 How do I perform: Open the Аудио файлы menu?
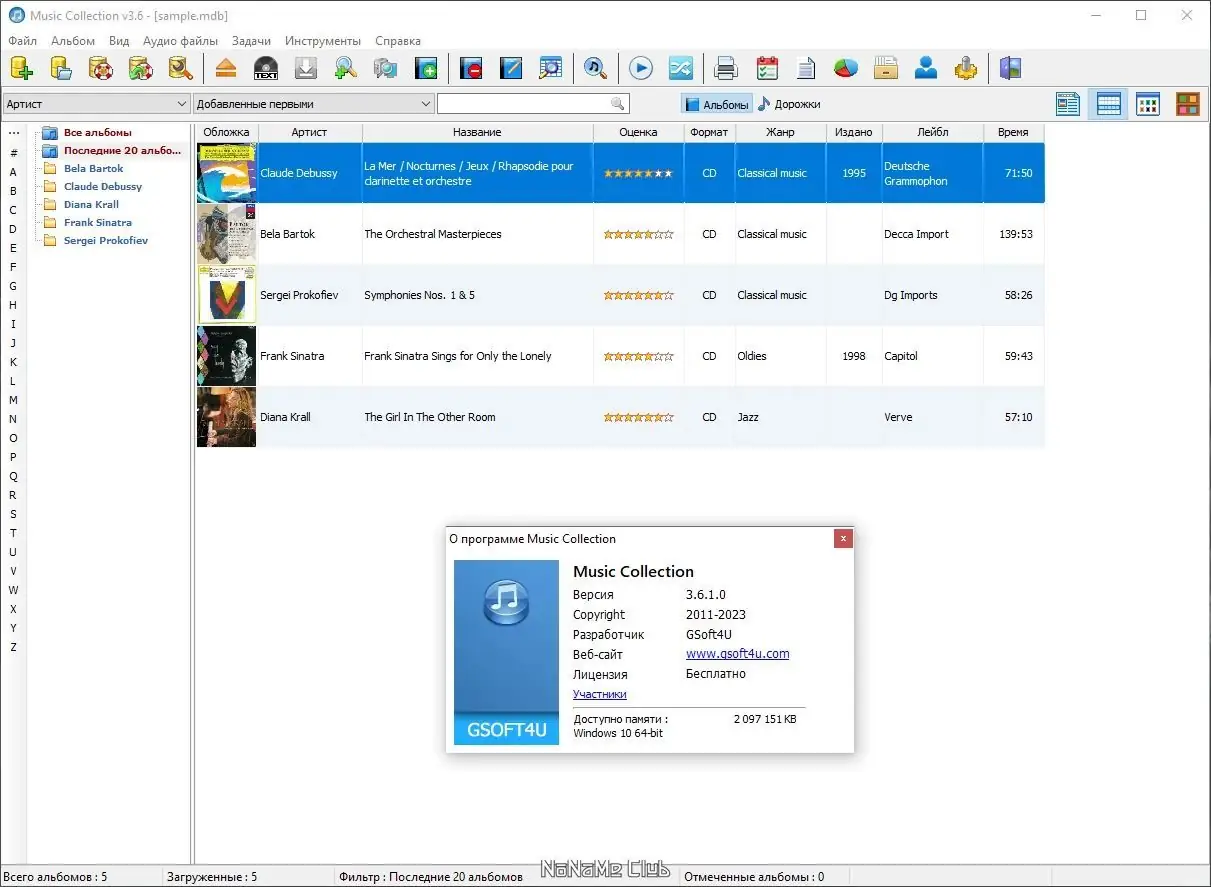click(x=180, y=41)
